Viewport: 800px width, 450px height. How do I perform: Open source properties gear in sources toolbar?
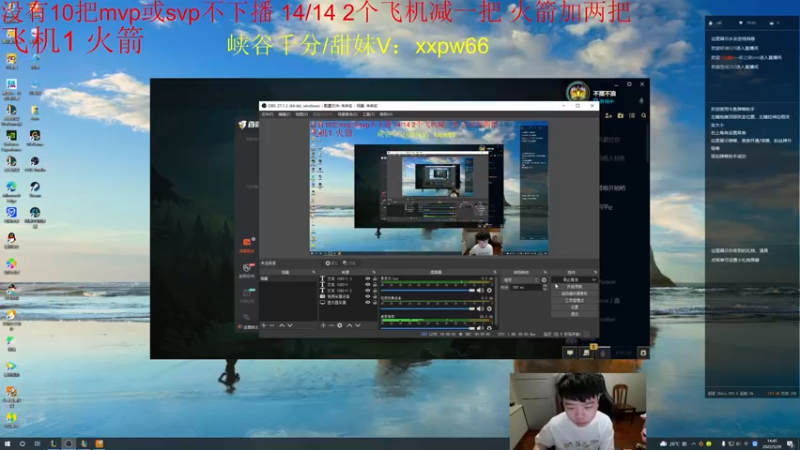[x=340, y=326]
